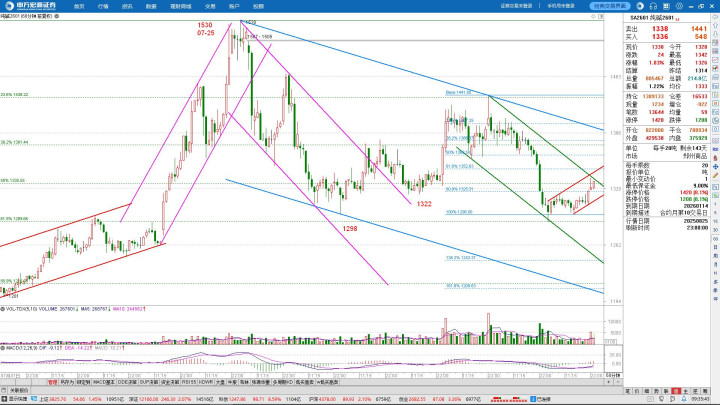This screenshot has width=720, height=405.
Task: Open the 资讯 menu
Action: tap(127, 6)
